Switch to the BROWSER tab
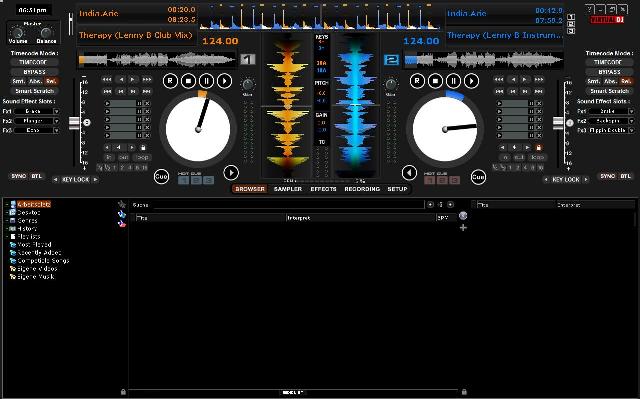The height and width of the screenshot is (399, 640). 250,189
